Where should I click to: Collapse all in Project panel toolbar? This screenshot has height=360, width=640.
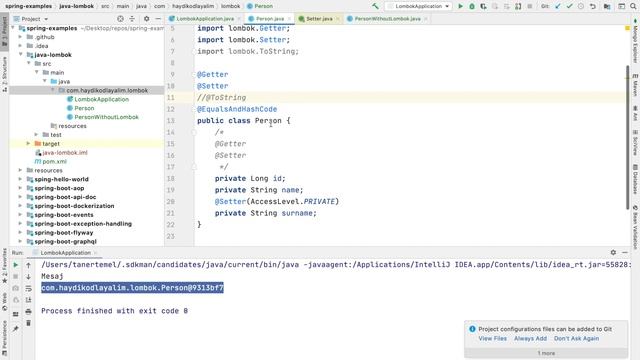click(x=132, y=19)
